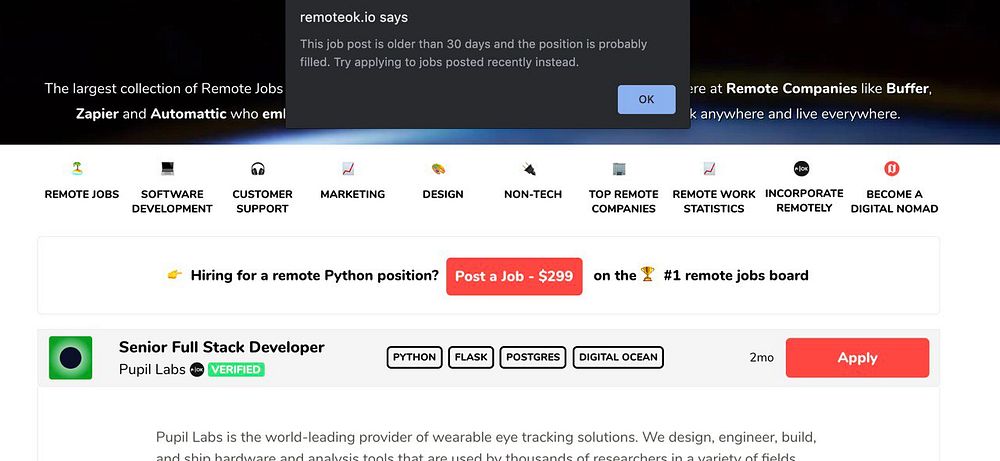Click the Pupil Labs company logo
The width and height of the screenshot is (1000, 461).
coord(70,358)
